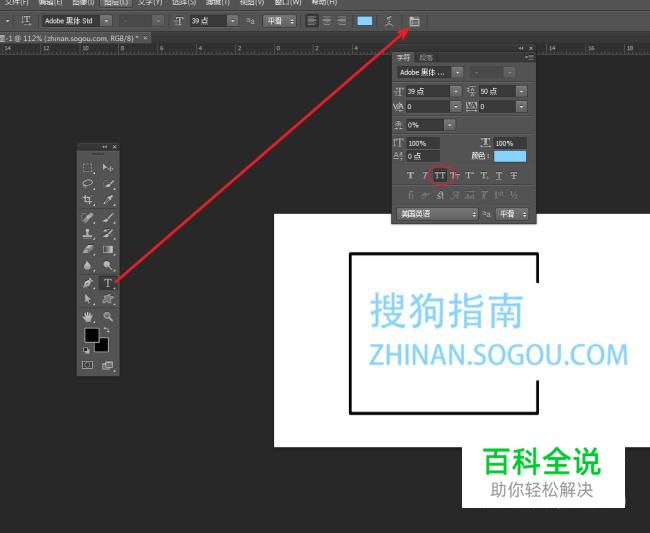The height and width of the screenshot is (533, 650).
Task: Select the Brush tool
Action: pos(108,217)
